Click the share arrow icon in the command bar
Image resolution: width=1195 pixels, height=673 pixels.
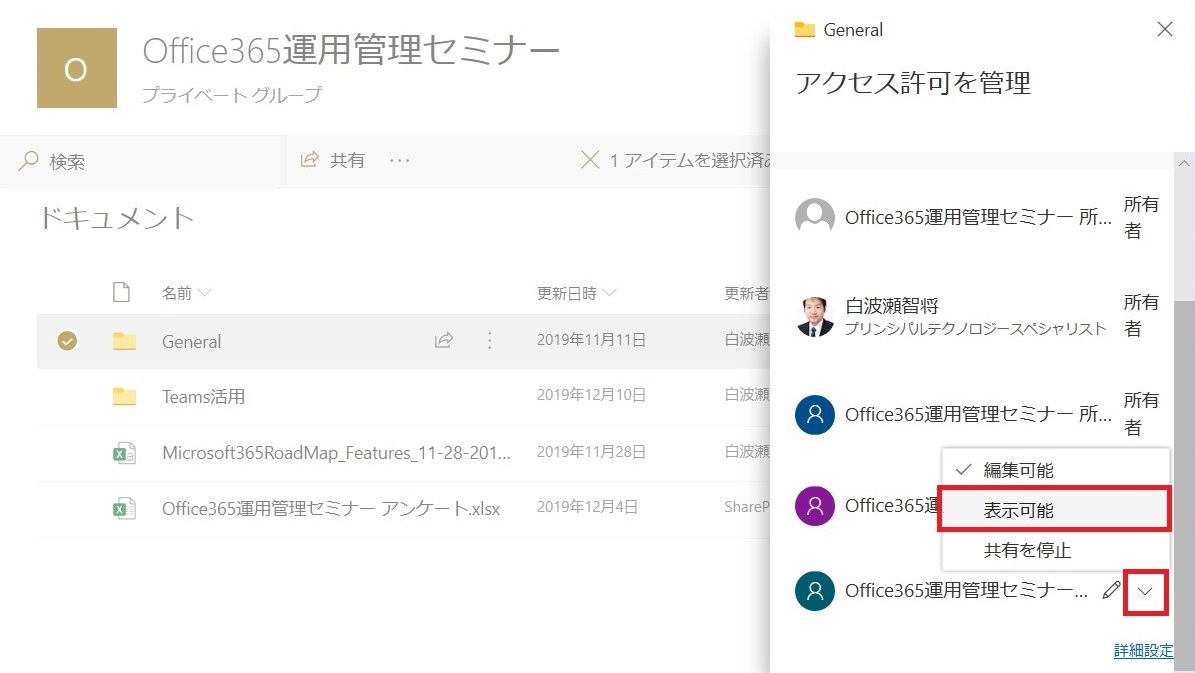pos(309,159)
